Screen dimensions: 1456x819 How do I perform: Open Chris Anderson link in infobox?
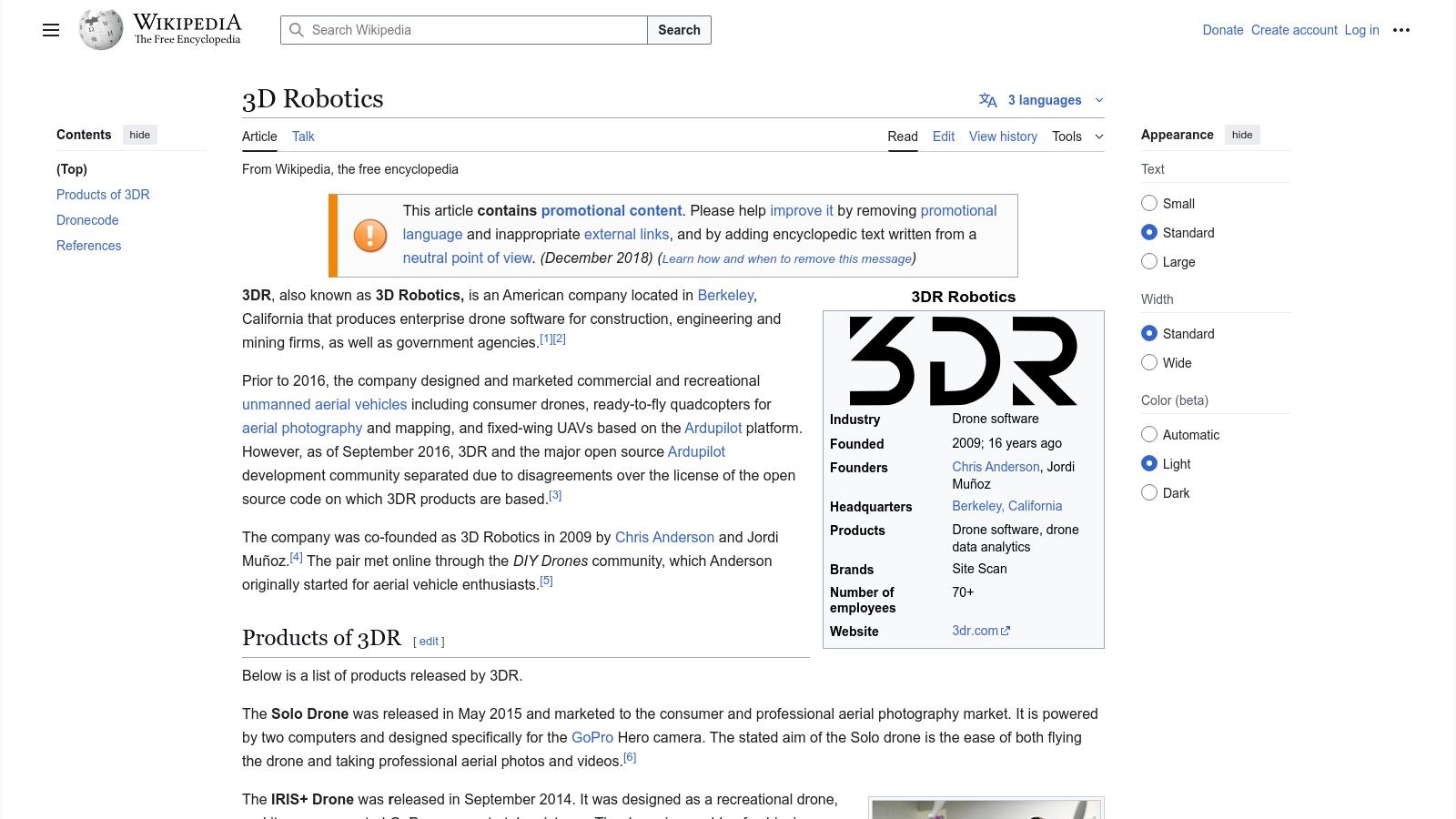[x=996, y=467]
